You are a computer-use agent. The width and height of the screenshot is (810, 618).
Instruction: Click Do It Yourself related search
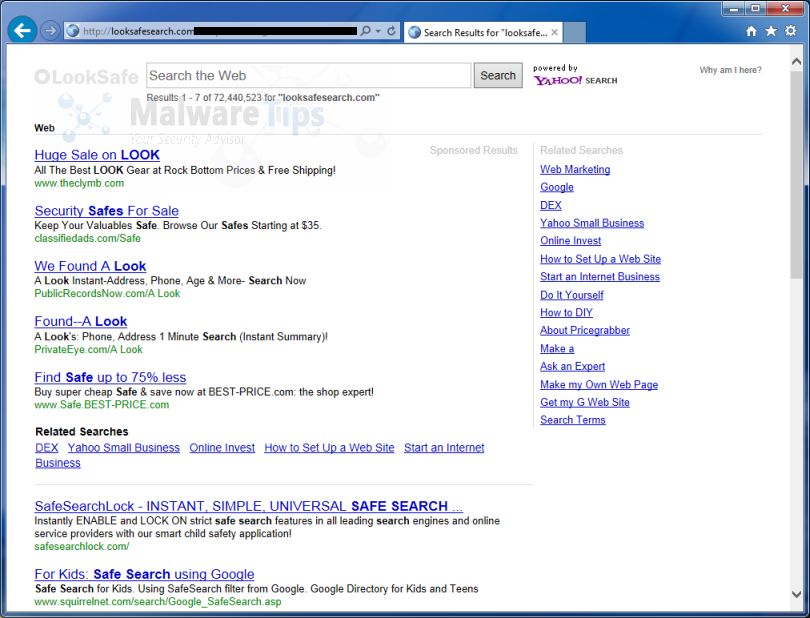click(x=572, y=295)
